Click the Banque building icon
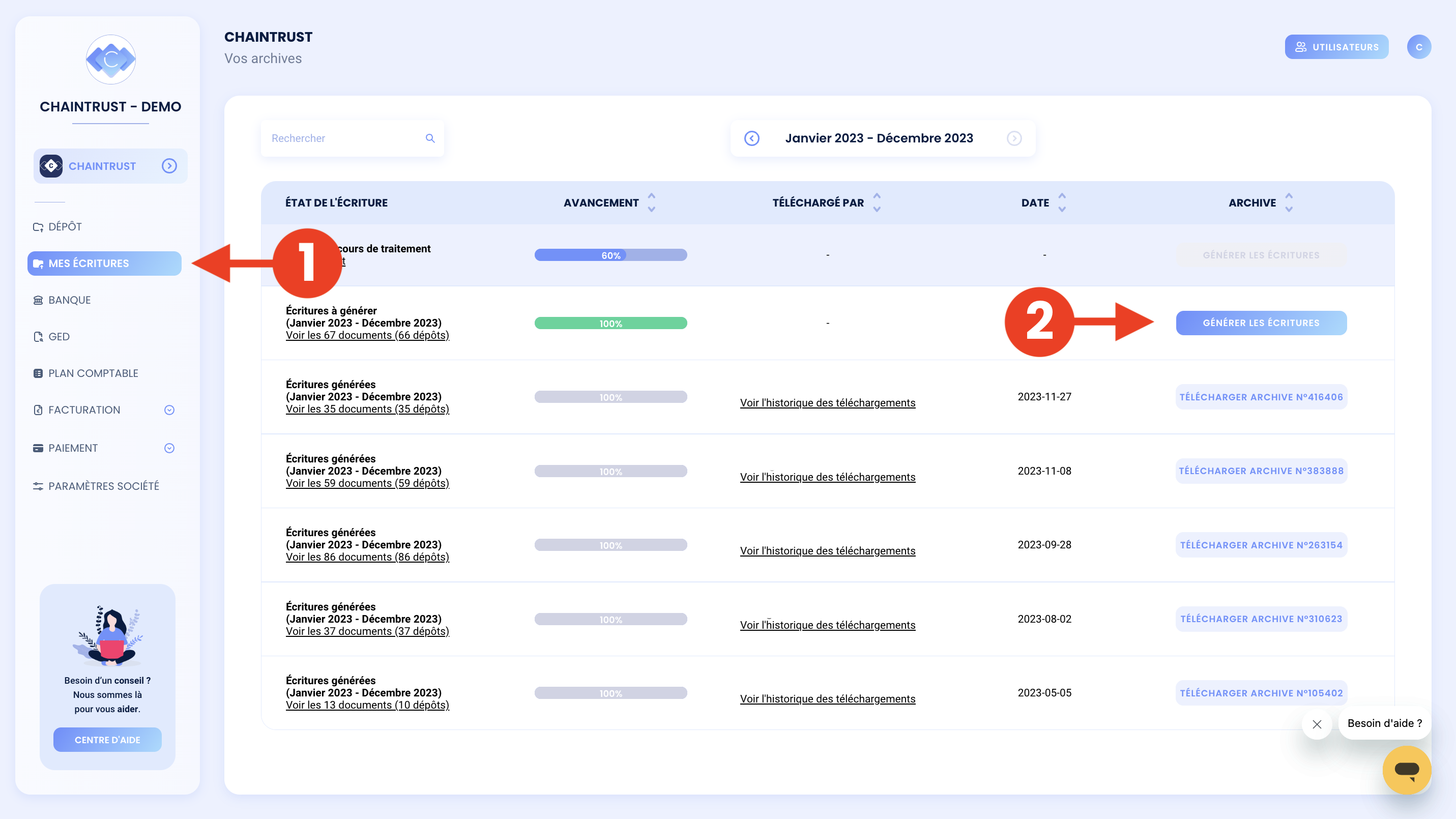The image size is (1456, 819). (x=38, y=300)
